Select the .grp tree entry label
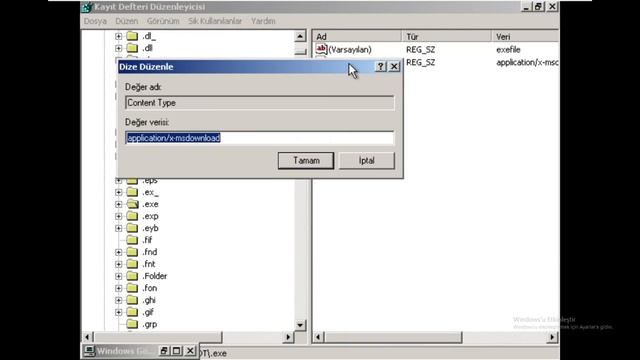 pos(149,324)
